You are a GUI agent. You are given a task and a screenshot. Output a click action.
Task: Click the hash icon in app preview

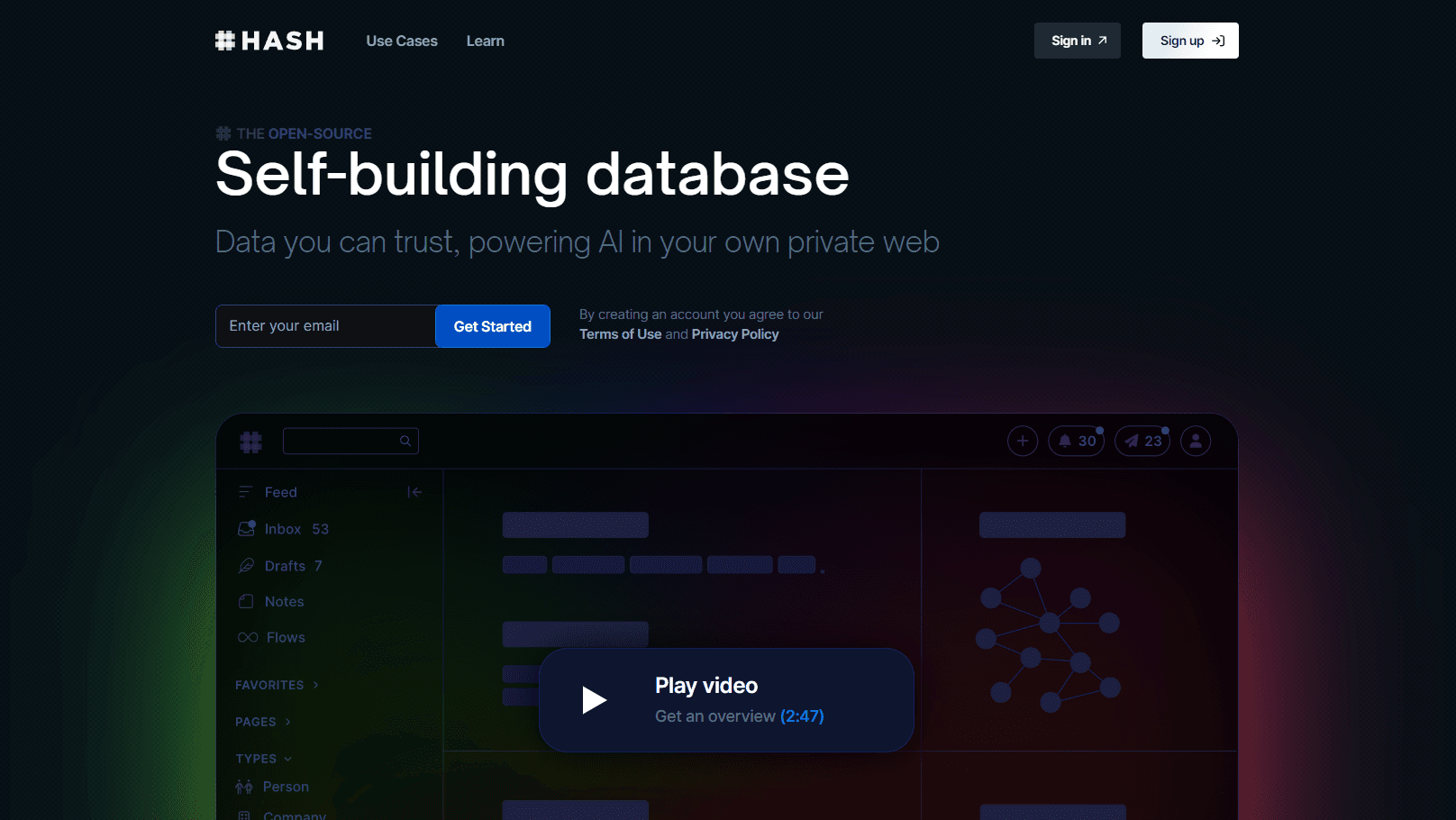coord(250,442)
